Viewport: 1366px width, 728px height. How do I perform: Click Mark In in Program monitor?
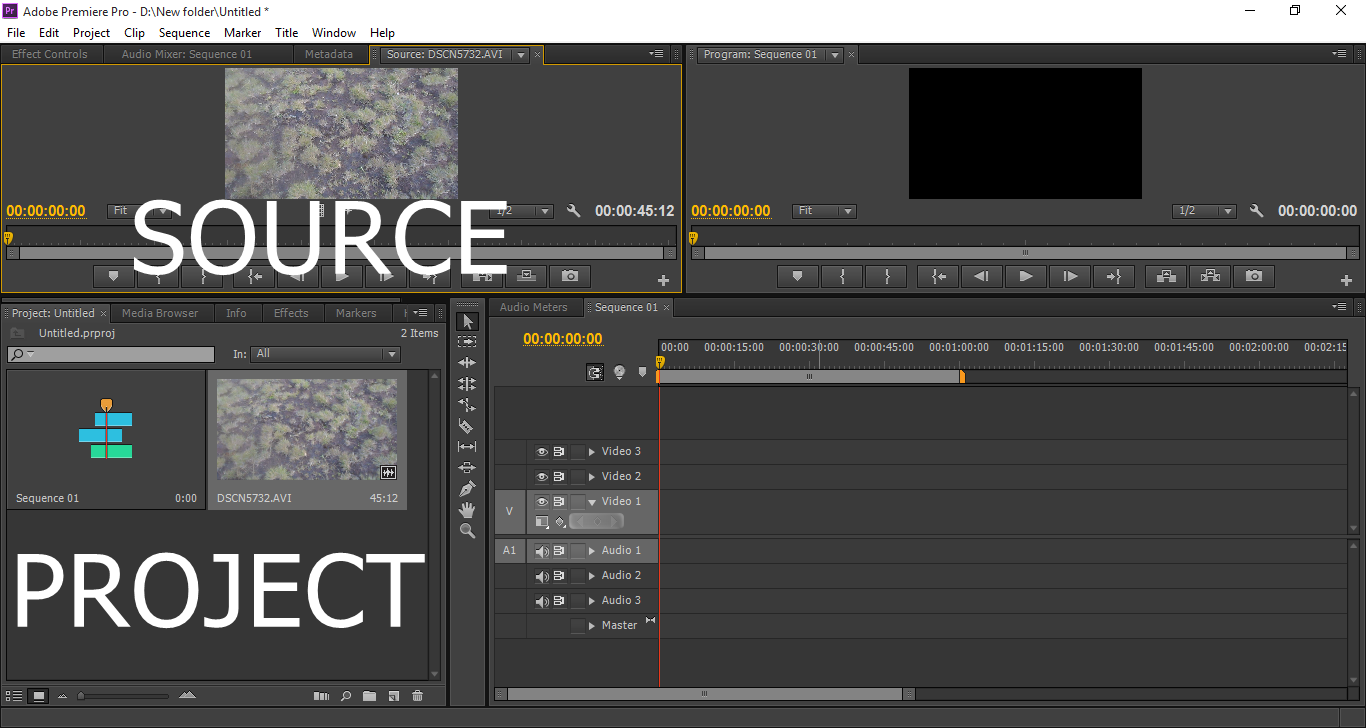point(842,276)
